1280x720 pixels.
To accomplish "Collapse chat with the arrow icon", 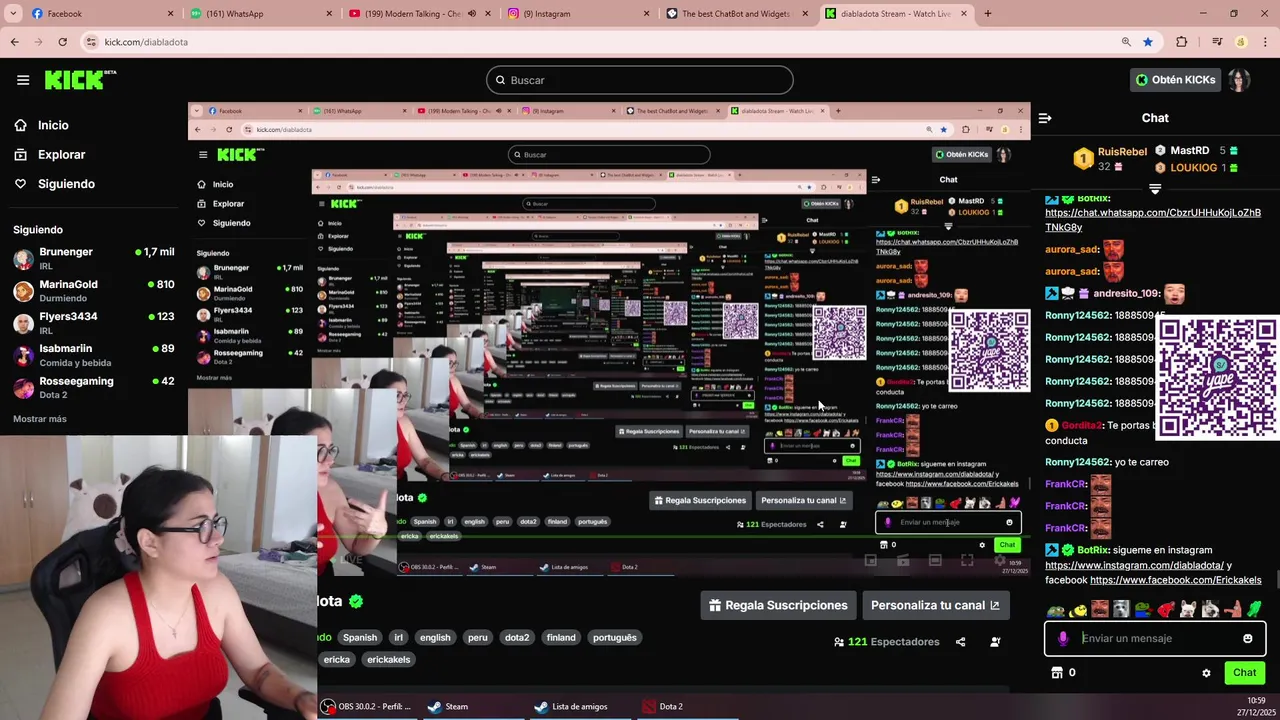I will tap(1045, 118).
